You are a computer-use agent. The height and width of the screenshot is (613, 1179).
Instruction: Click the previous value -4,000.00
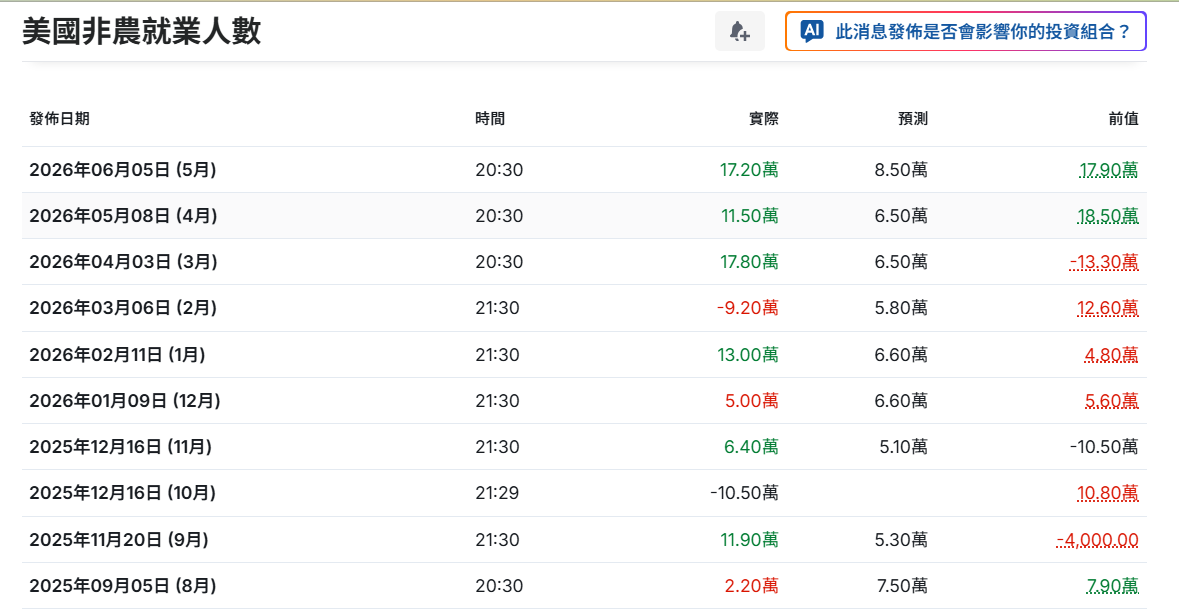click(1097, 540)
